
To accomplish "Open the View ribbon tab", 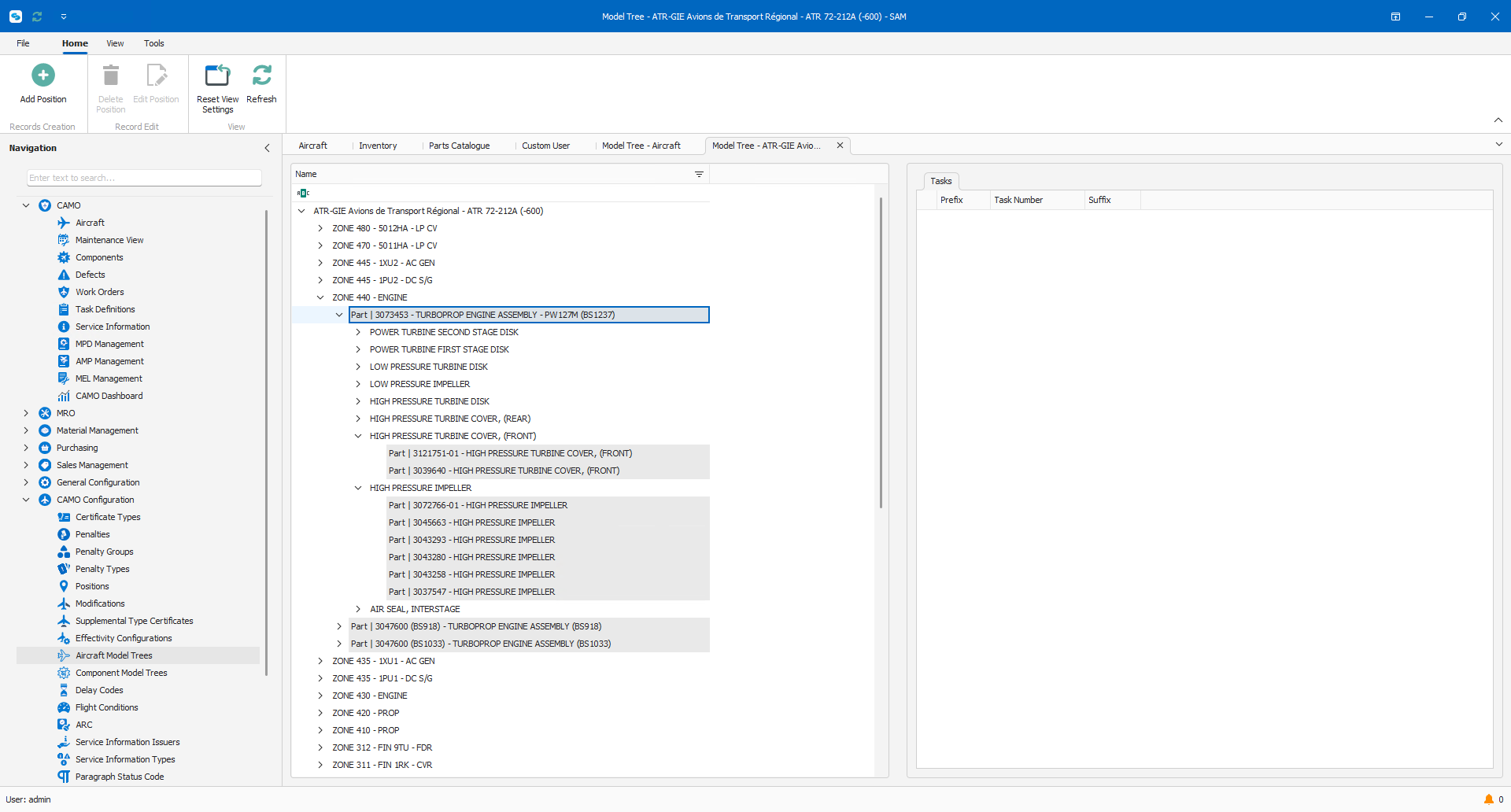I will coord(115,43).
